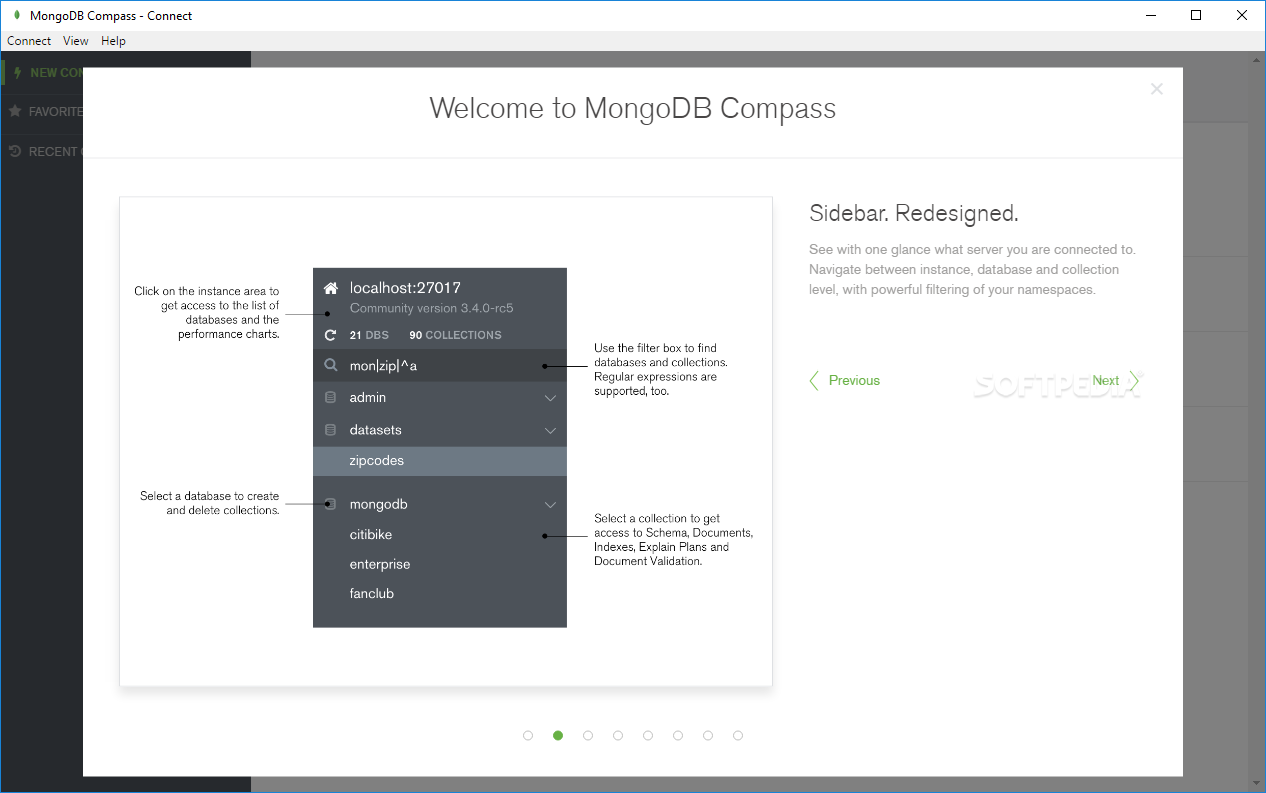Minimize the MongoDB Compass window
The image size is (1266, 793).
pyautogui.click(x=1151, y=15)
